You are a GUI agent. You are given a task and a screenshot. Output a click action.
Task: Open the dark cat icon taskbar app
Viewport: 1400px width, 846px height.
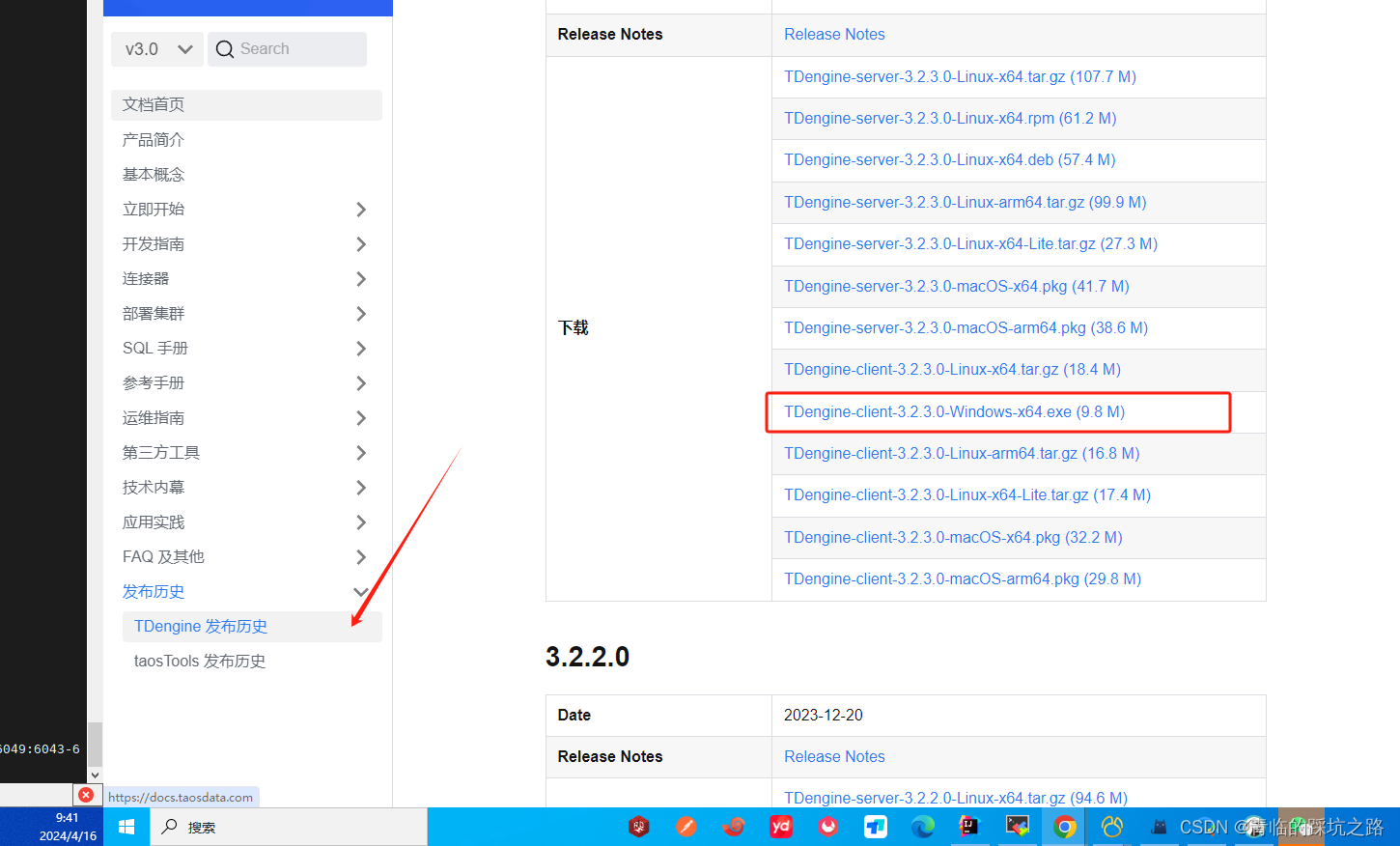1159,827
